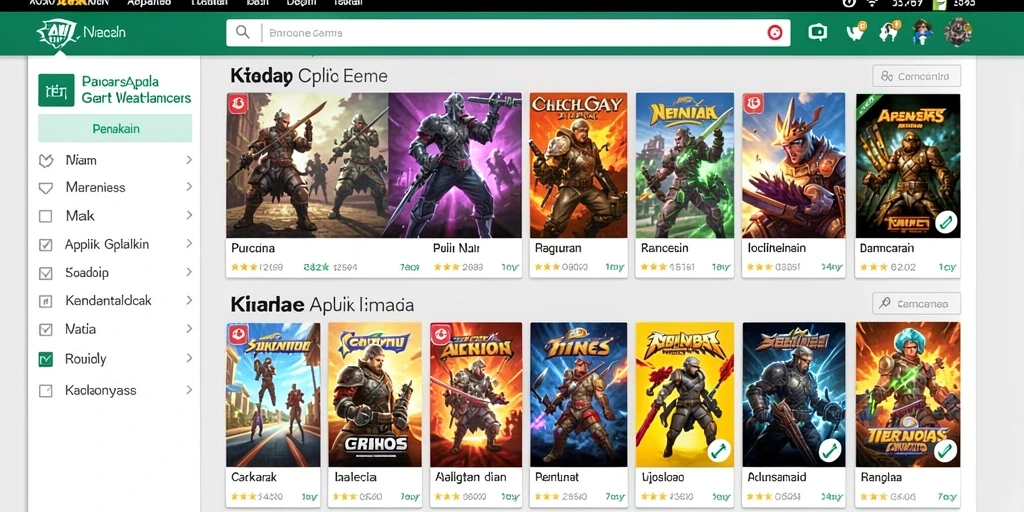Open the user avatar in the header's top-right corner
This screenshot has height=512, width=1024.
click(x=958, y=32)
